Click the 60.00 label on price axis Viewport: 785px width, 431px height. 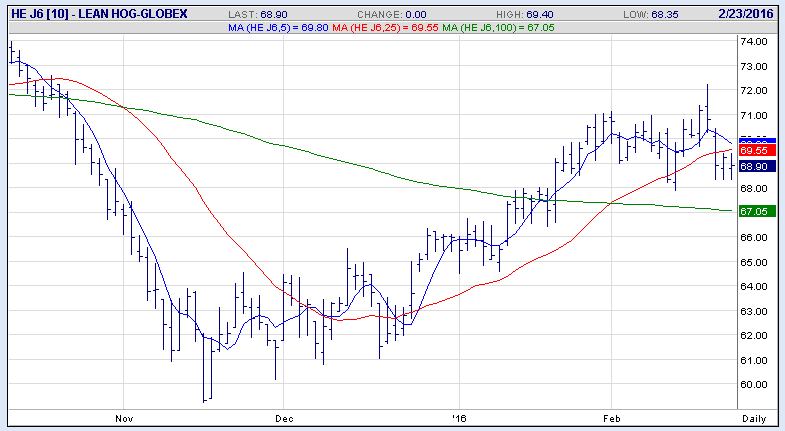point(753,385)
